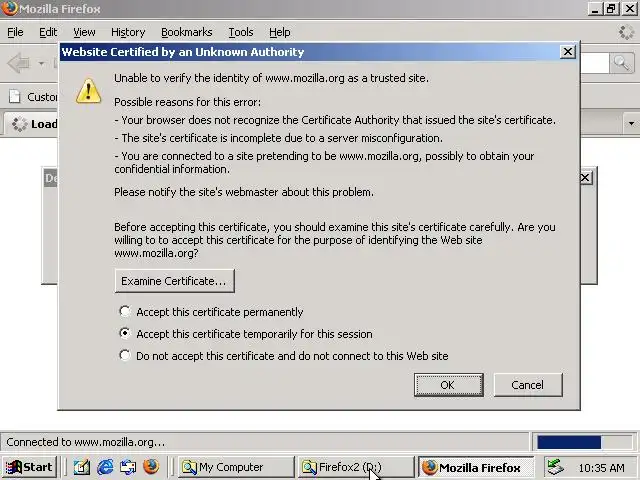This screenshot has width=640, height=480.
Task: Select the Loading tab
Action: click(32, 124)
